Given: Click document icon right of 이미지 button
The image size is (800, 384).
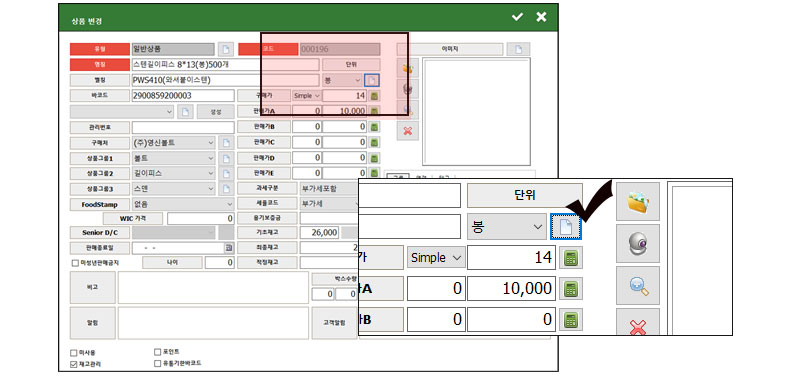Looking at the screenshot, I should [x=518, y=49].
